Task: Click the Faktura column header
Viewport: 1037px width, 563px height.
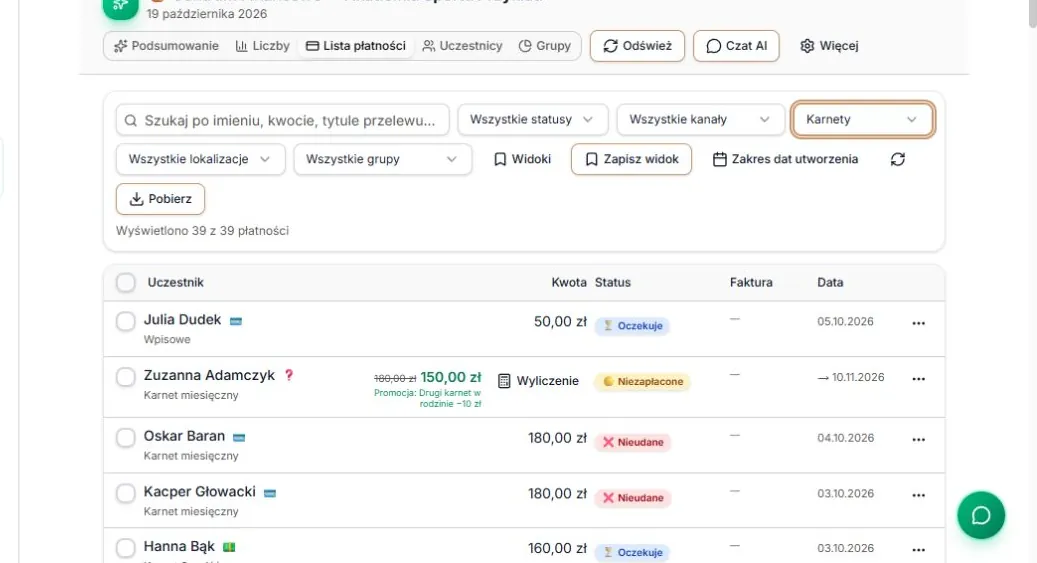Action: [751, 282]
